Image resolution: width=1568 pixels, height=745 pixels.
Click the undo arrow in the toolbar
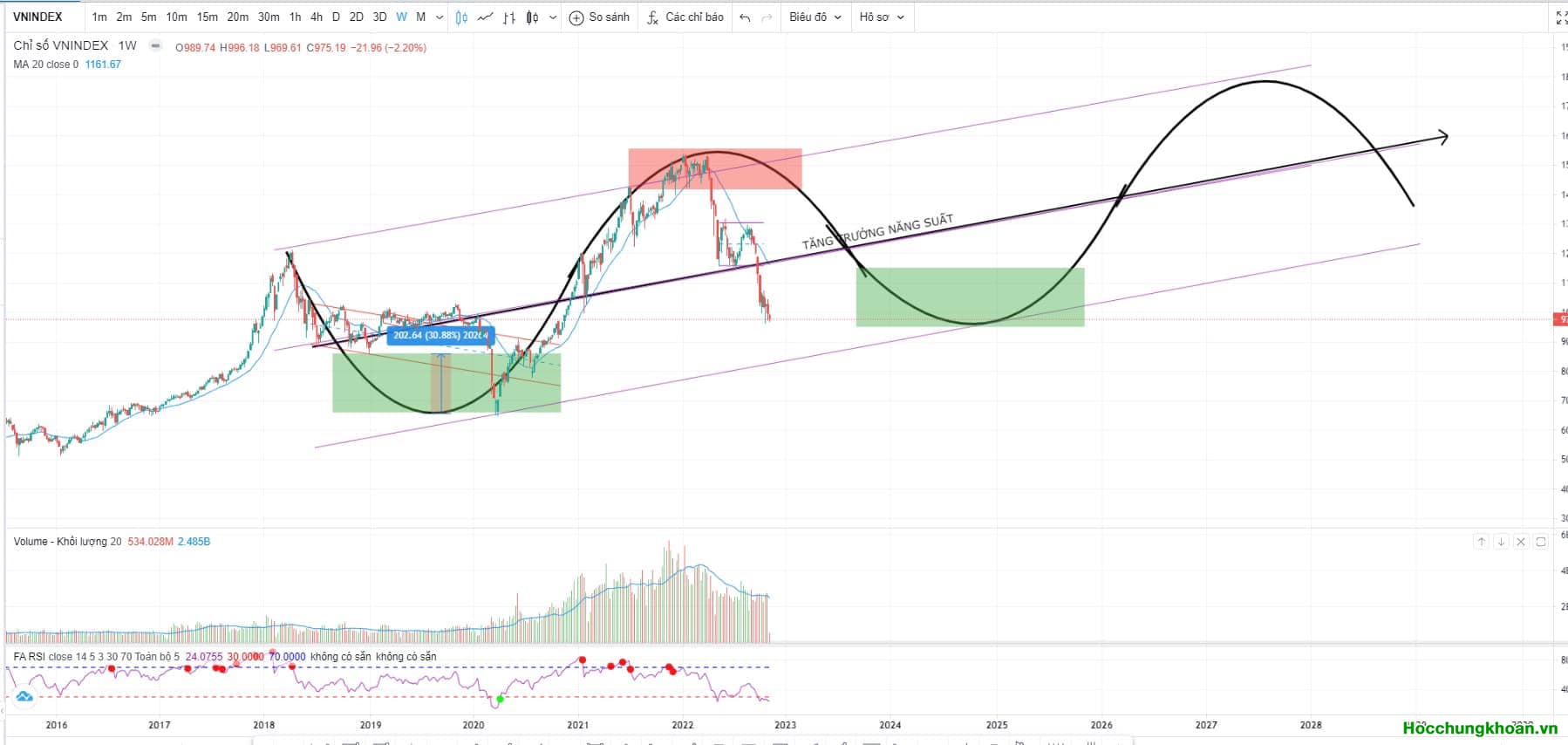(744, 17)
